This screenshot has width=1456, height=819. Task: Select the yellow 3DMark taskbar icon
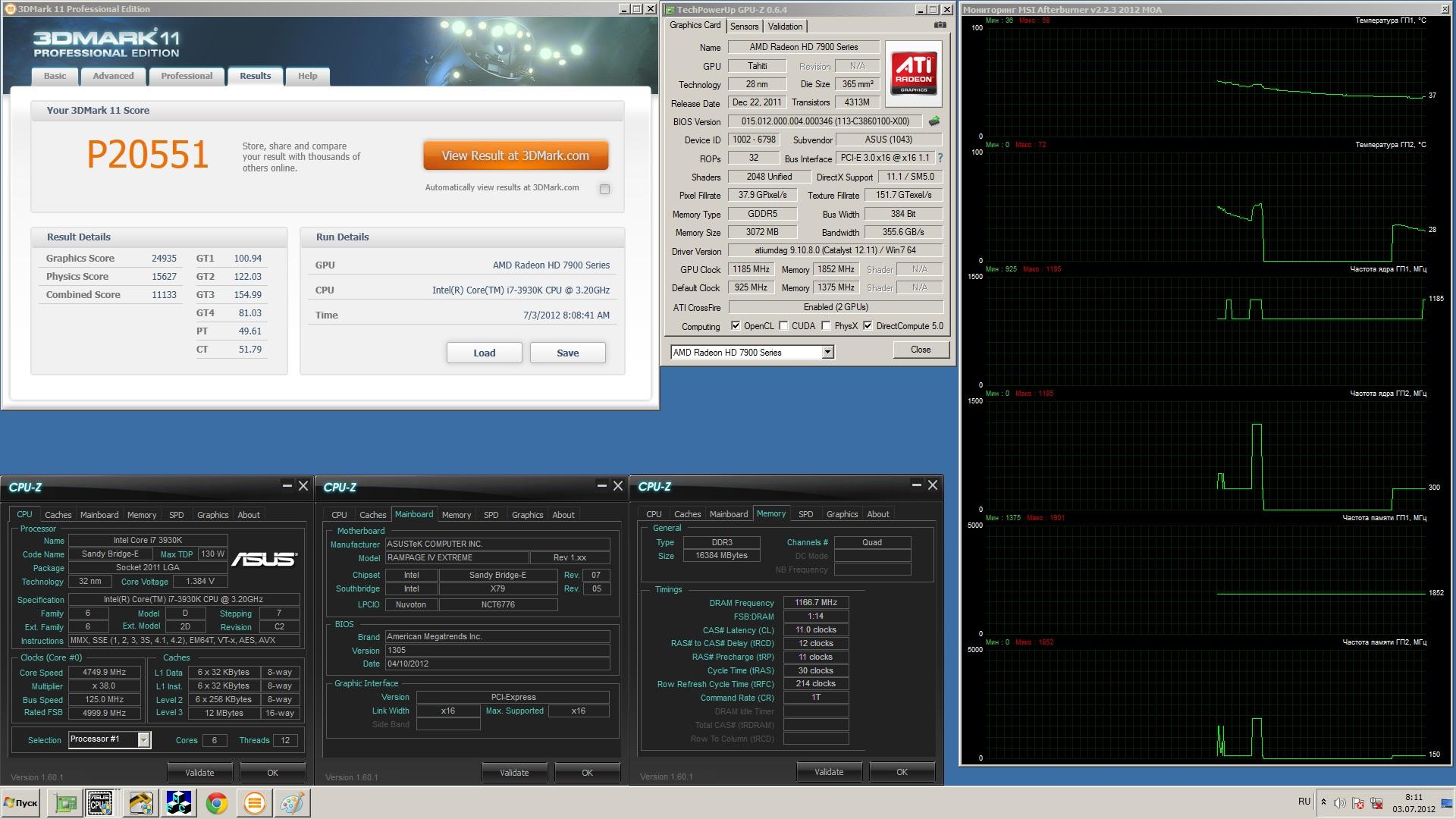[140, 803]
